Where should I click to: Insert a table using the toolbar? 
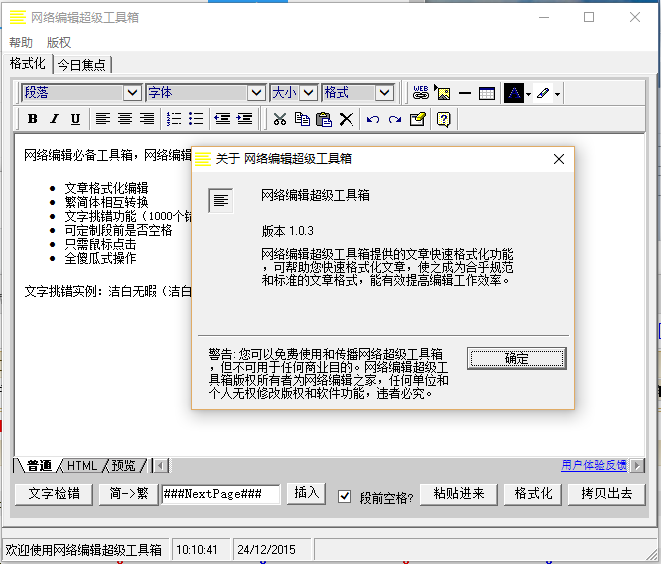tap(487, 93)
